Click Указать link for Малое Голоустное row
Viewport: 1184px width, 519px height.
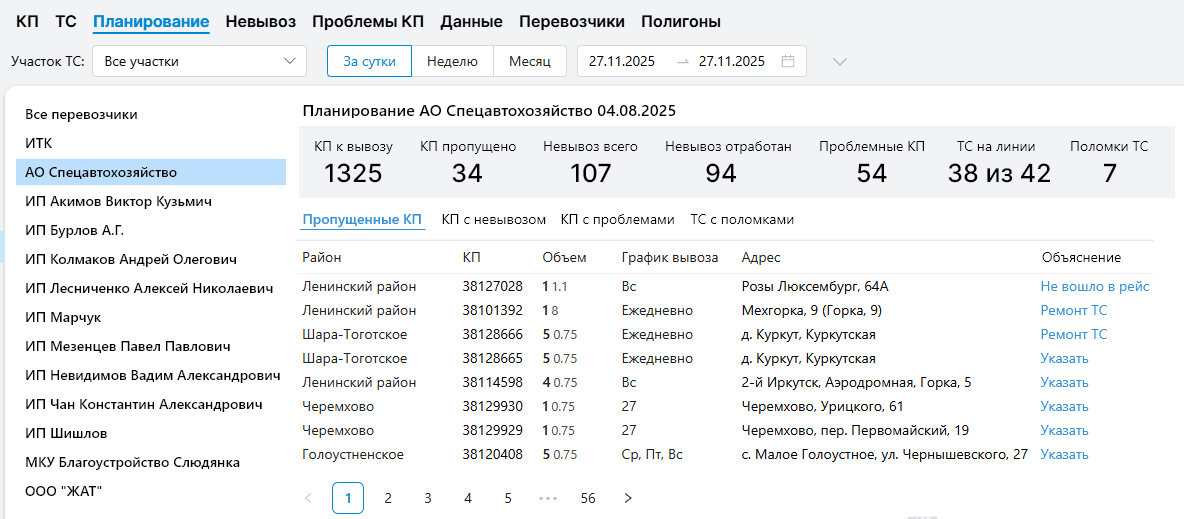point(1064,454)
